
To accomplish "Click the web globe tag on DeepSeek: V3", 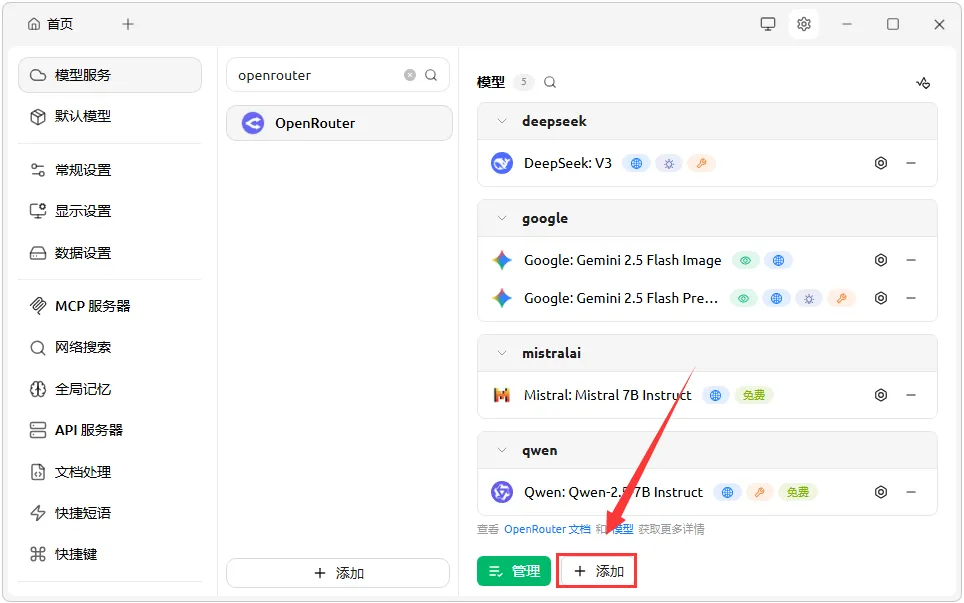I will tap(636, 164).
